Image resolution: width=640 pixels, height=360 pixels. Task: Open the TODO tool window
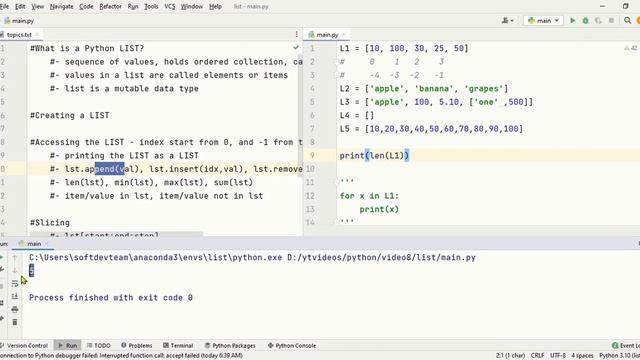pyautogui.click(x=99, y=345)
